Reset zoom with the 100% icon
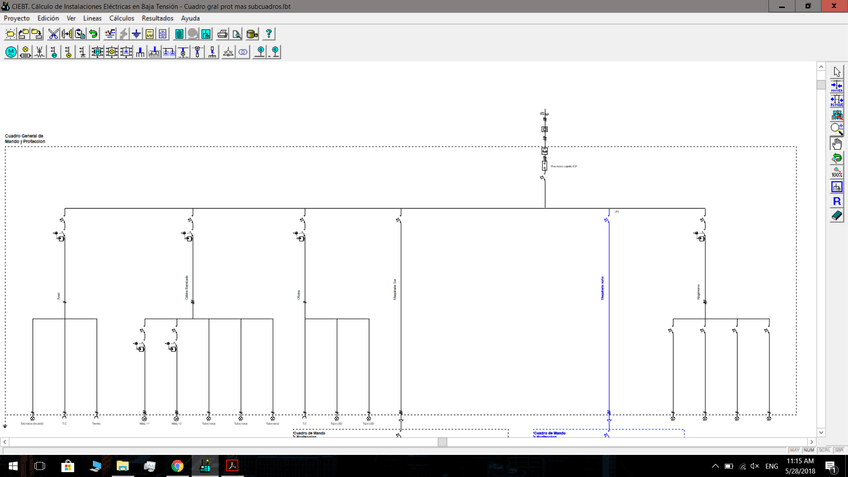 point(837,172)
